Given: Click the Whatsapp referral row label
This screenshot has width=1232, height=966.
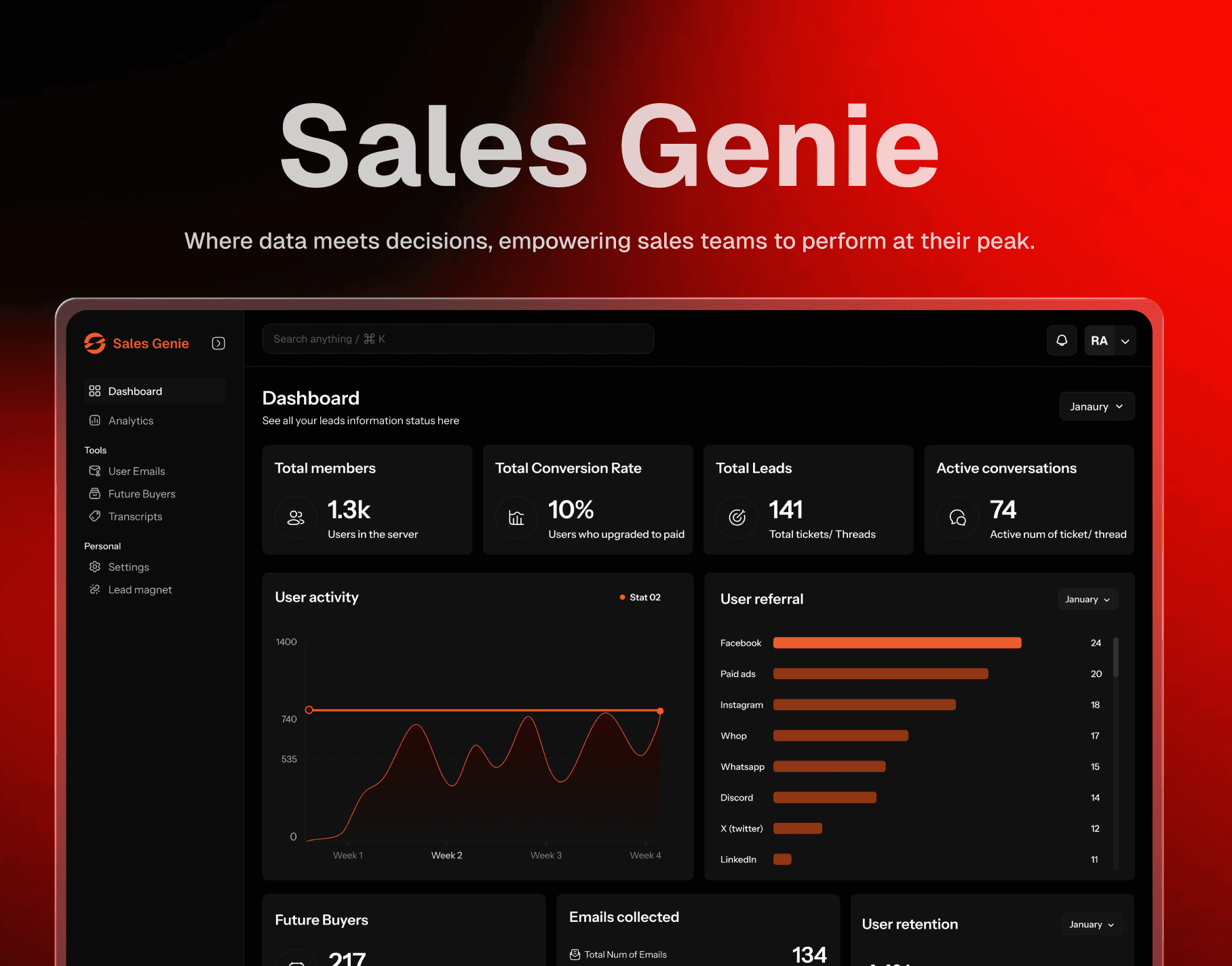Looking at the screenshot, I should click(742, 767).
